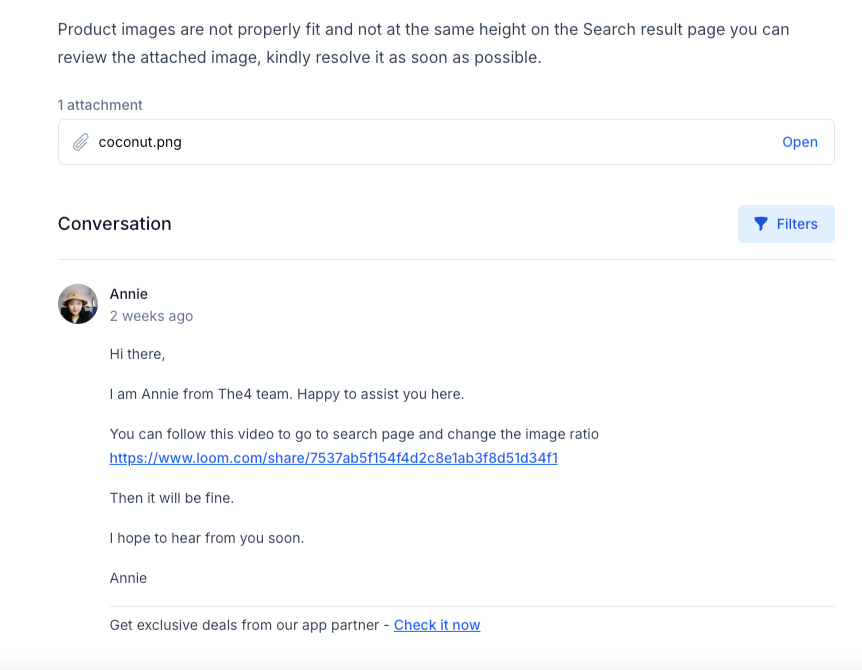Click the "Hi there," greeting line
The width and height of the screenshot is (862, 670).
[137, 354]
